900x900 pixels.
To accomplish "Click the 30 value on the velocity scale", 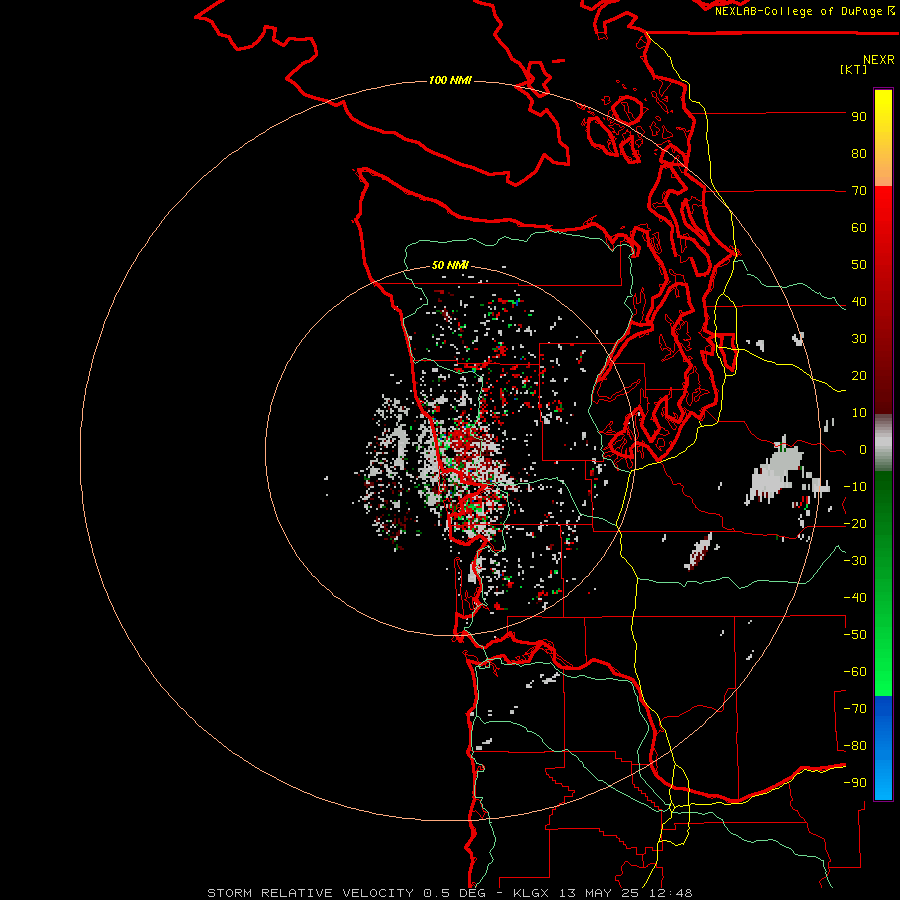I will point(859,339).
